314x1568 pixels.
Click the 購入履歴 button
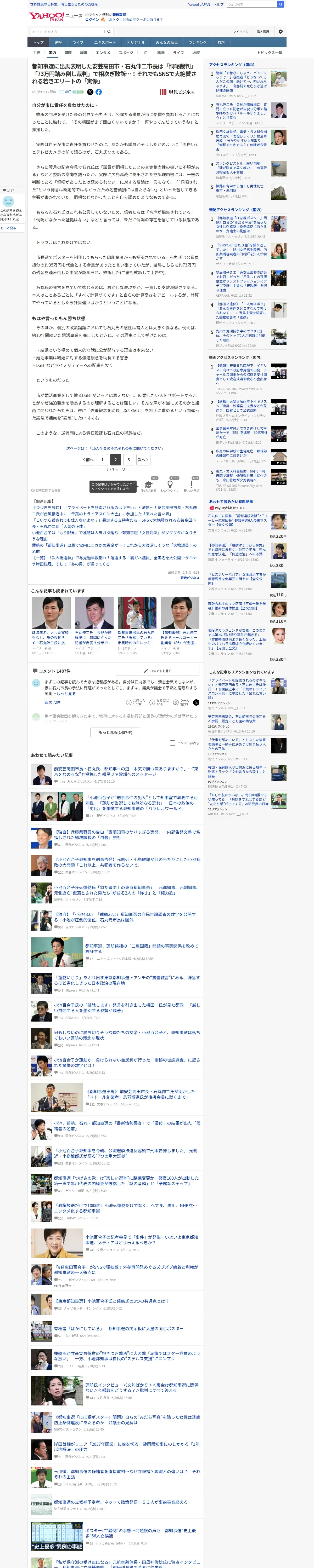(x=263, y=32)
